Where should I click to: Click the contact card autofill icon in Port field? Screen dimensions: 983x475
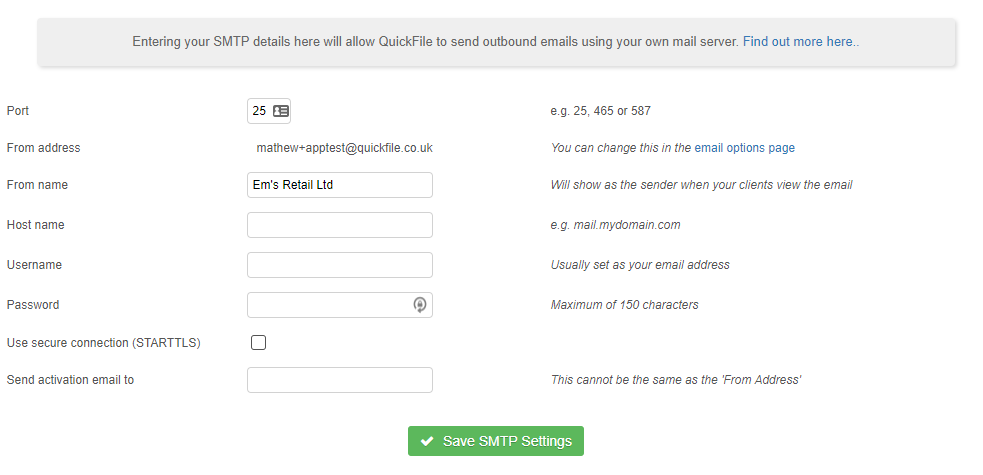coord(280,111)
